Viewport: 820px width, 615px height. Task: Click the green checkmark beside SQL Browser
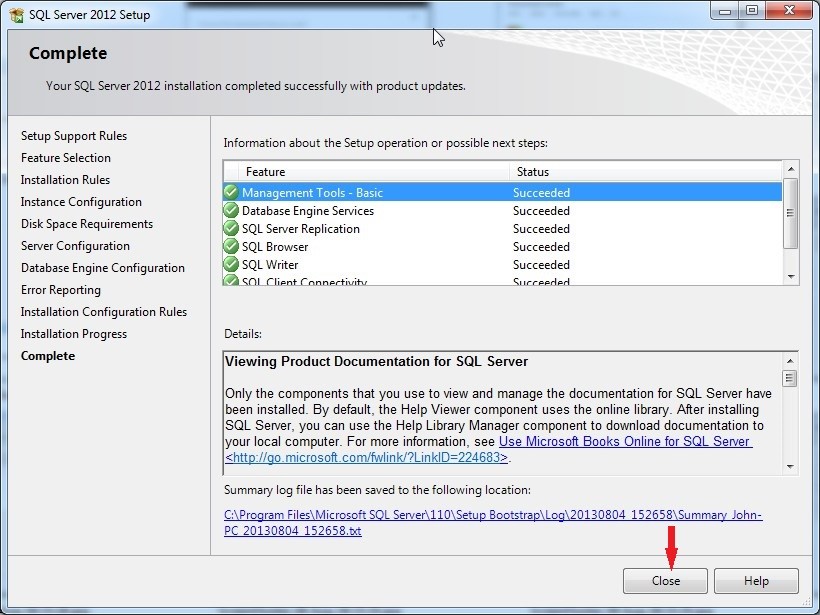(231, 247)
